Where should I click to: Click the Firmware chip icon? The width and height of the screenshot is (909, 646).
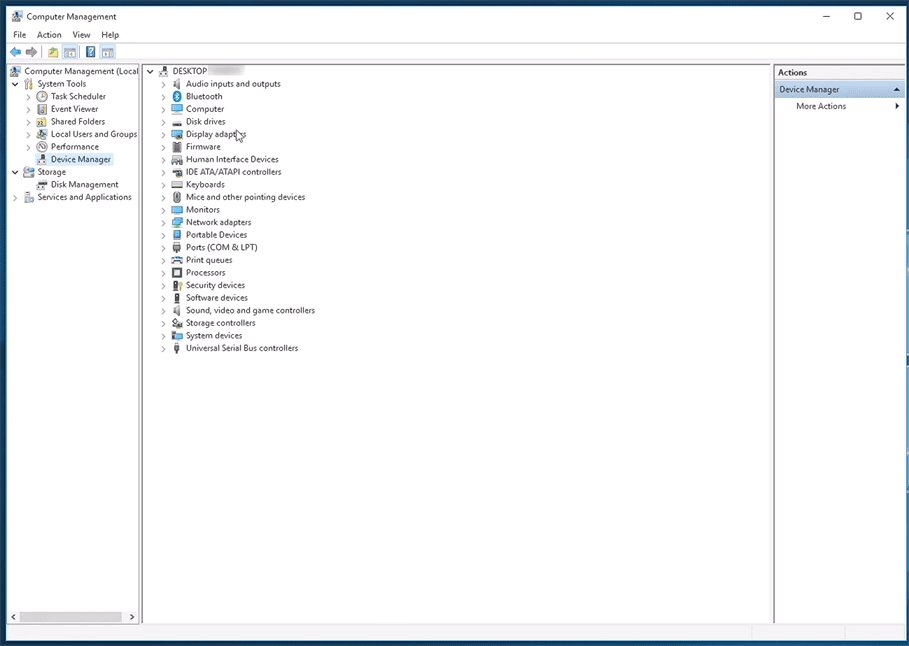point(177,147)
